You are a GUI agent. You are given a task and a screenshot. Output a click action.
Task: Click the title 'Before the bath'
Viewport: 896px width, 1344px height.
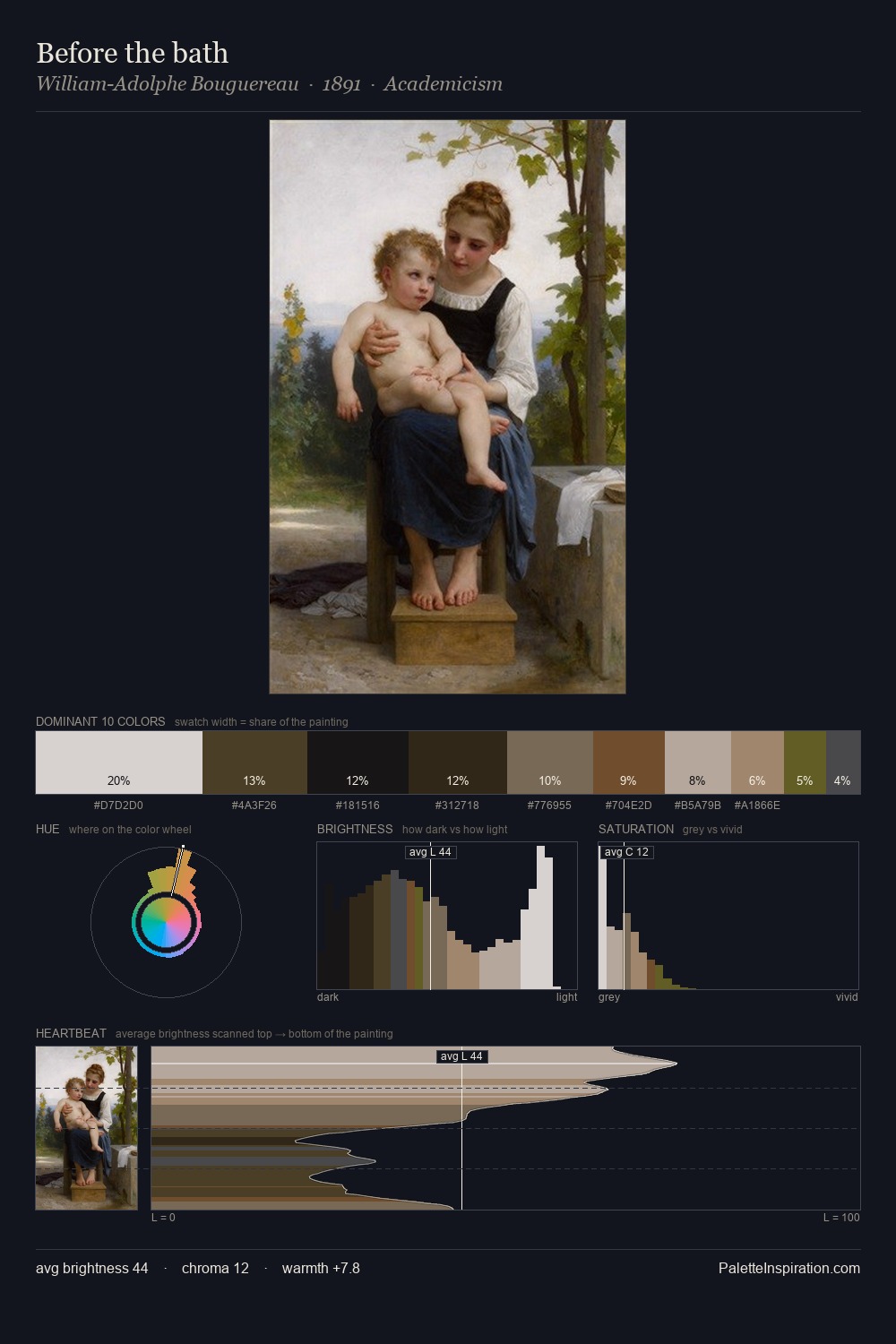click(x=133, y=53)
